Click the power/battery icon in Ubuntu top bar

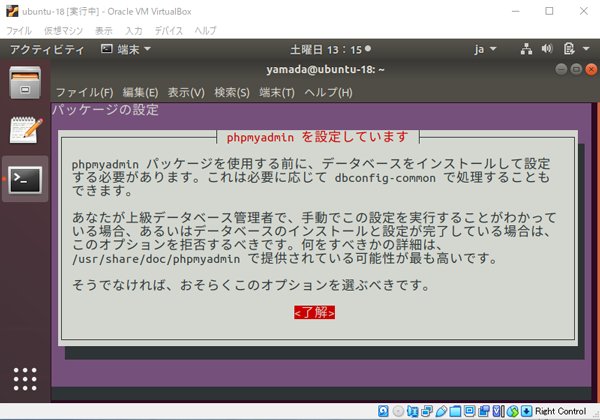point(569,49)
